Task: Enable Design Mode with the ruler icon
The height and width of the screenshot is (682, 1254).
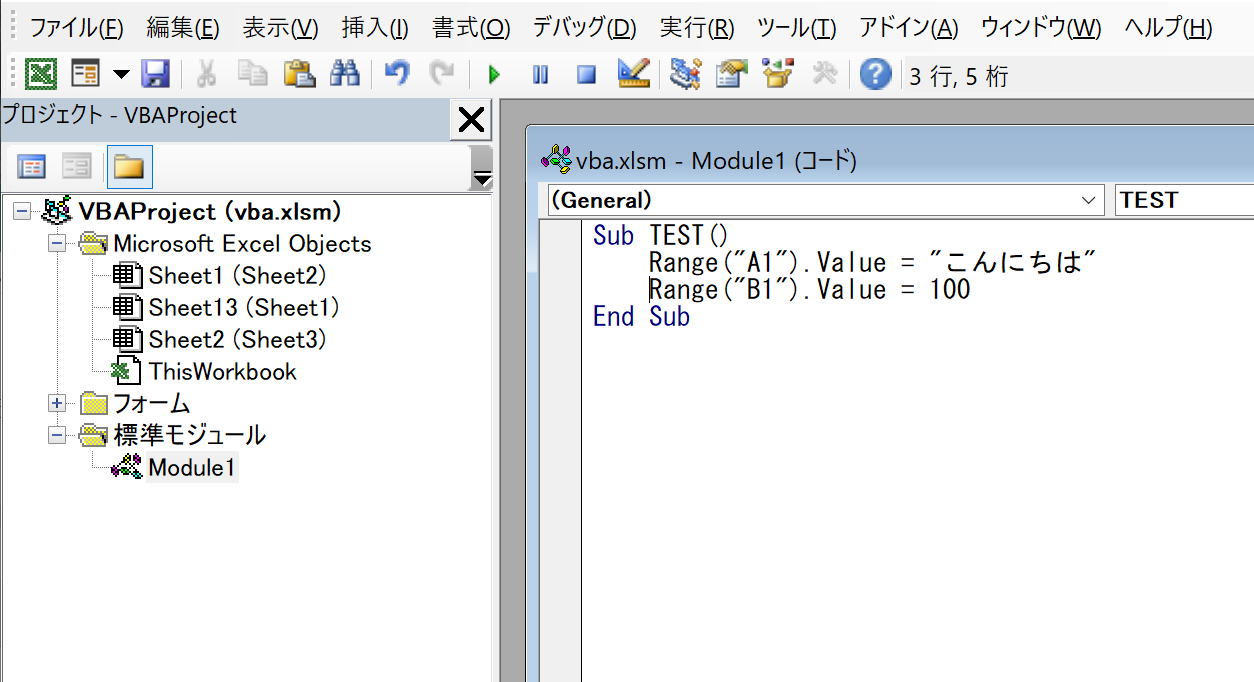Action: click(632, 74)
